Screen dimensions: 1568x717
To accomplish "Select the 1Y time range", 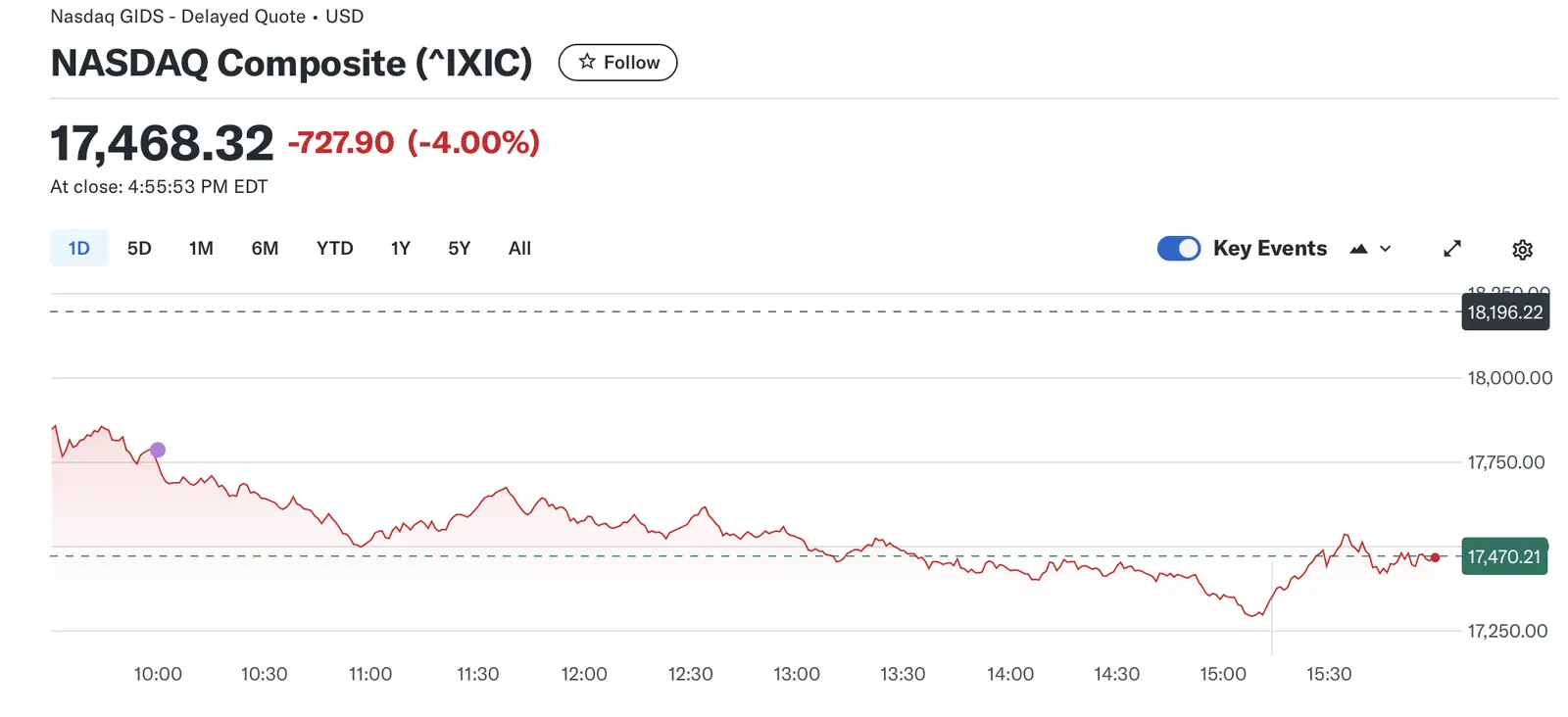I will click(400, 249).
